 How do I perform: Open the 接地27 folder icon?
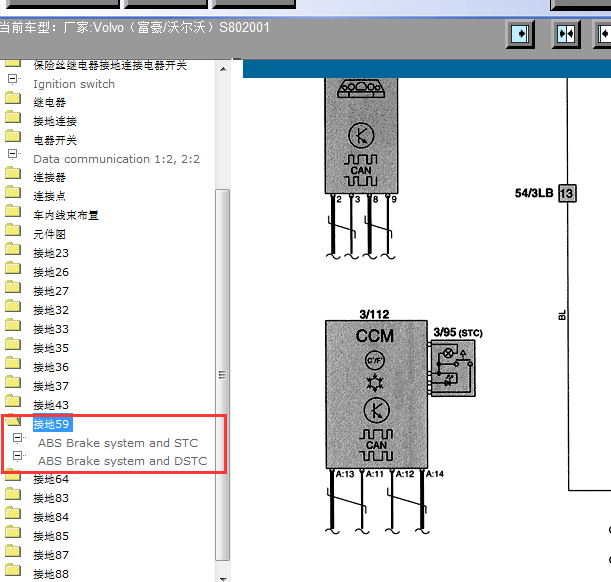click(x=13, y=287)
